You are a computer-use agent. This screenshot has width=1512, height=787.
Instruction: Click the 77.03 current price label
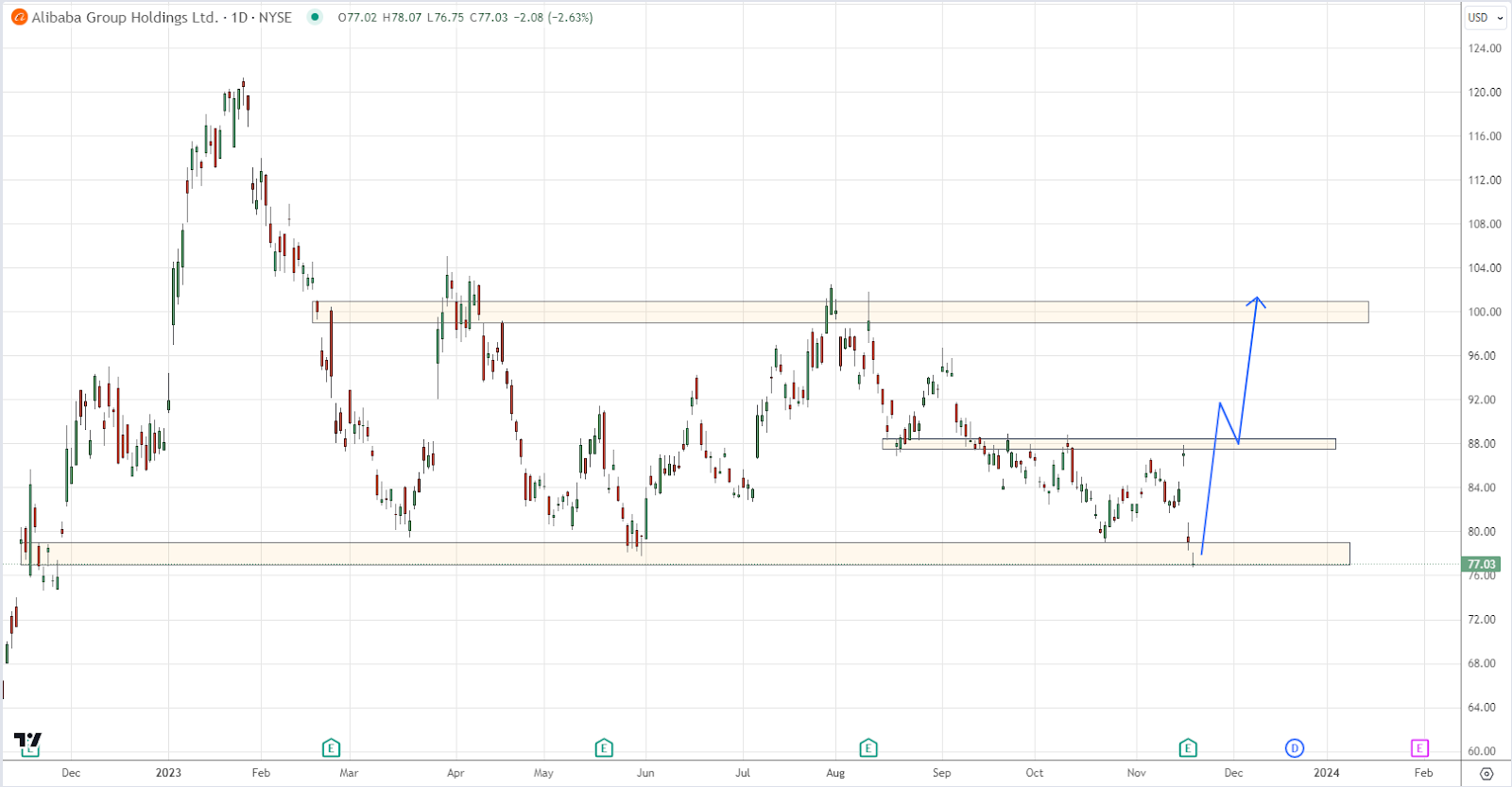(x=1481, y=564)
